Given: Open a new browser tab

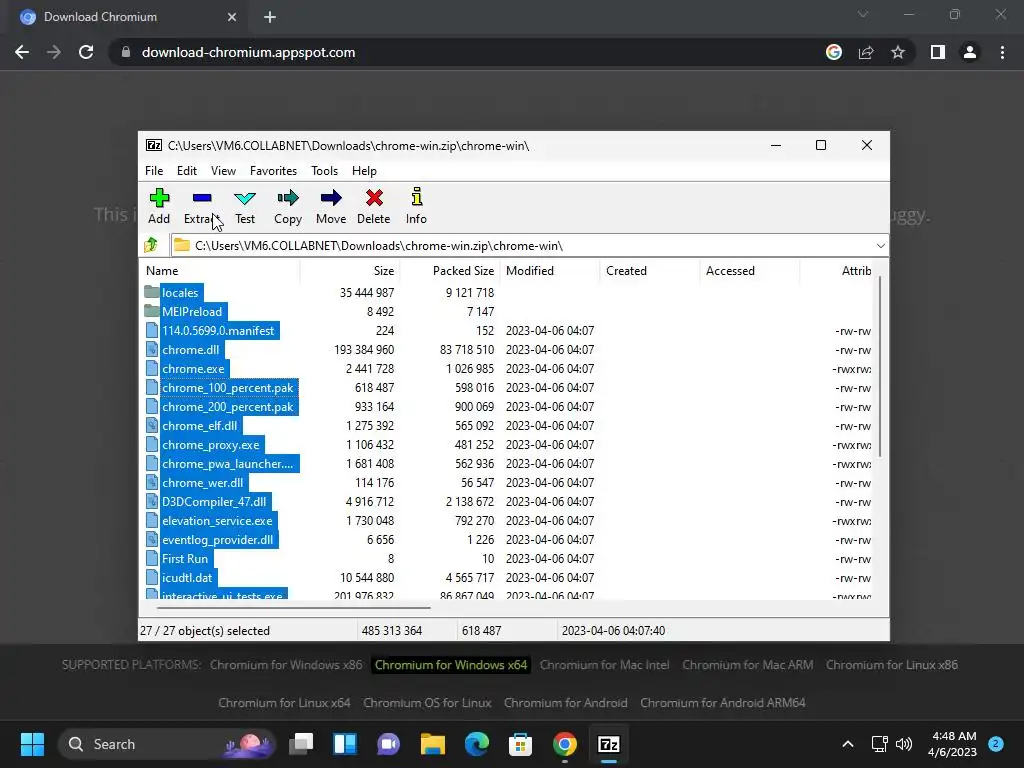Looking at the screenshot, I should click(x=270, y=18).
